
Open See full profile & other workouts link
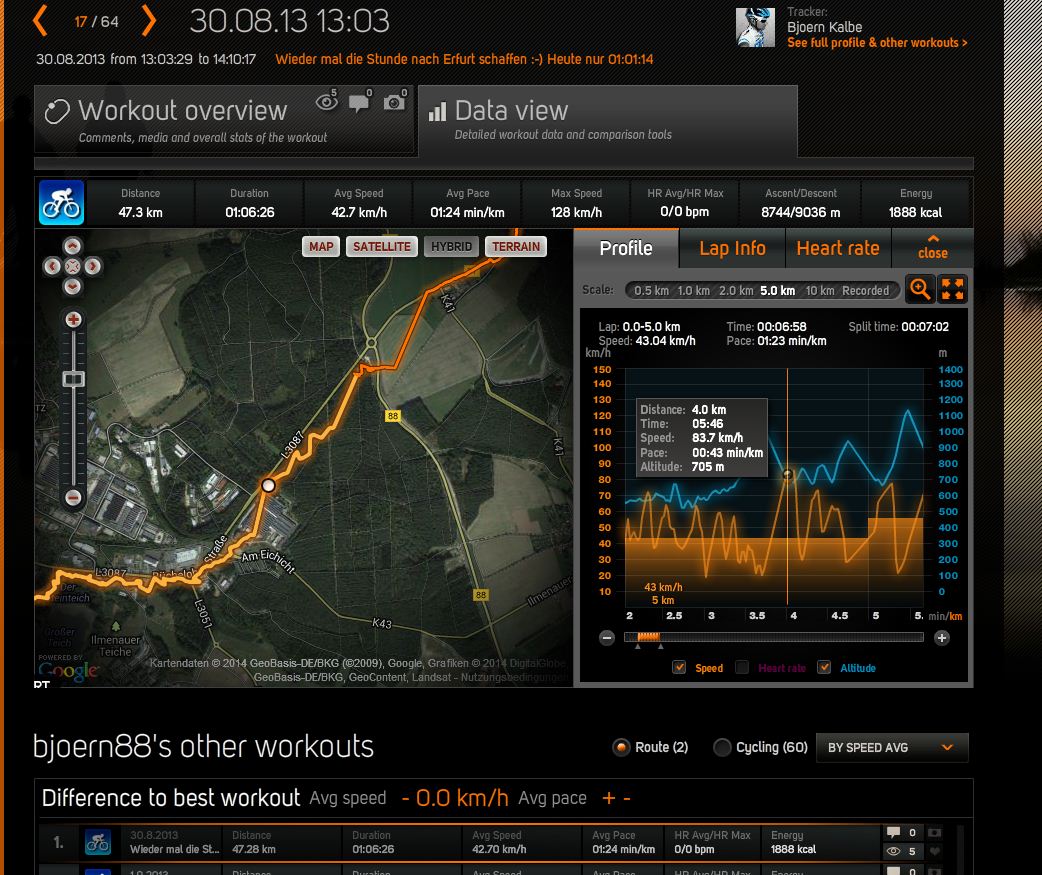tap(877, 43)
